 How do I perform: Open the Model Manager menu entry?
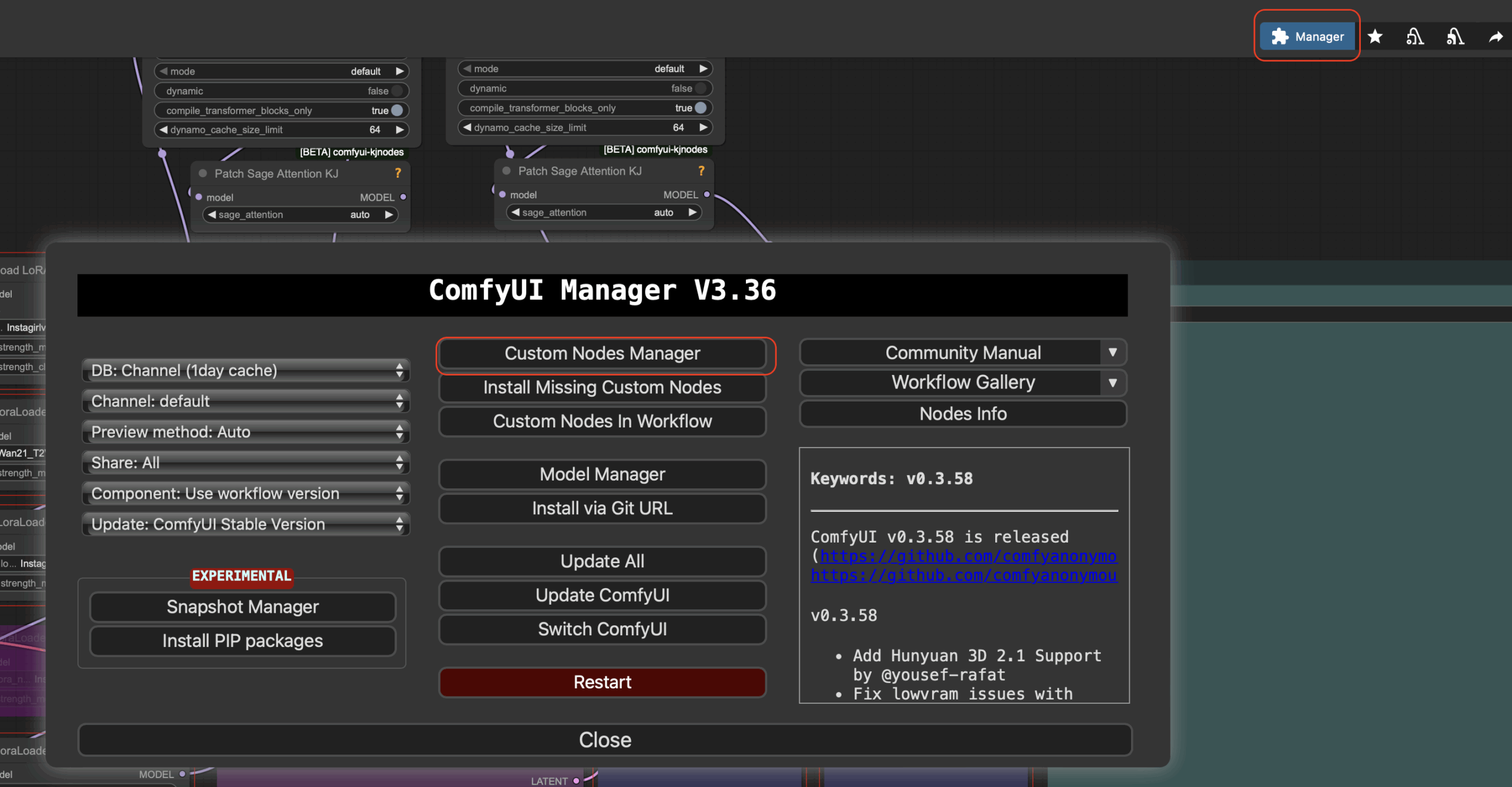pos(602,474)
